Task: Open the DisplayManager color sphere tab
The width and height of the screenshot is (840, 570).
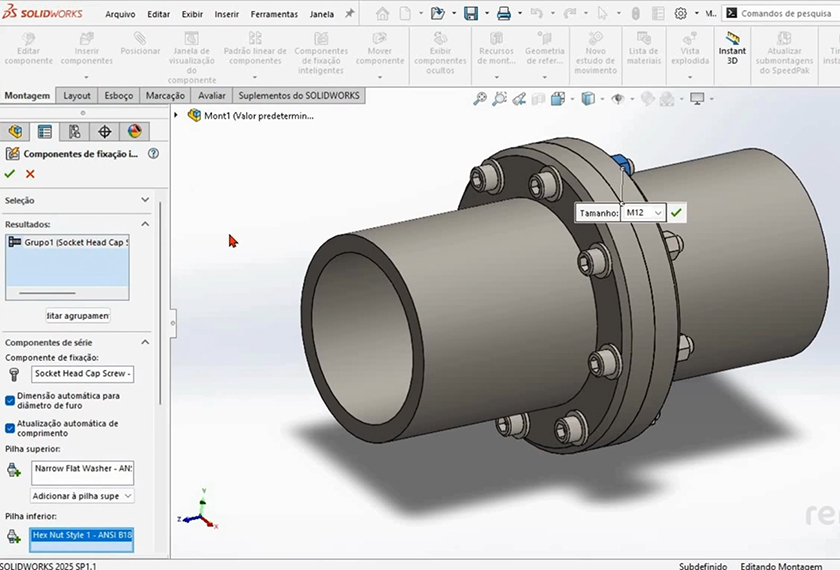Action: coord(135,131)
